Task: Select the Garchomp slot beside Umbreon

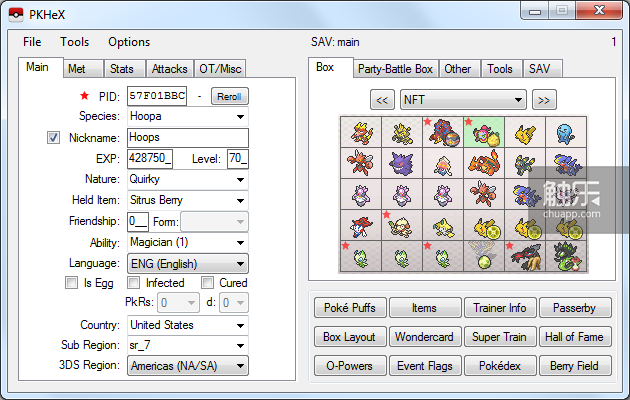Action: [x=566, y=163]
